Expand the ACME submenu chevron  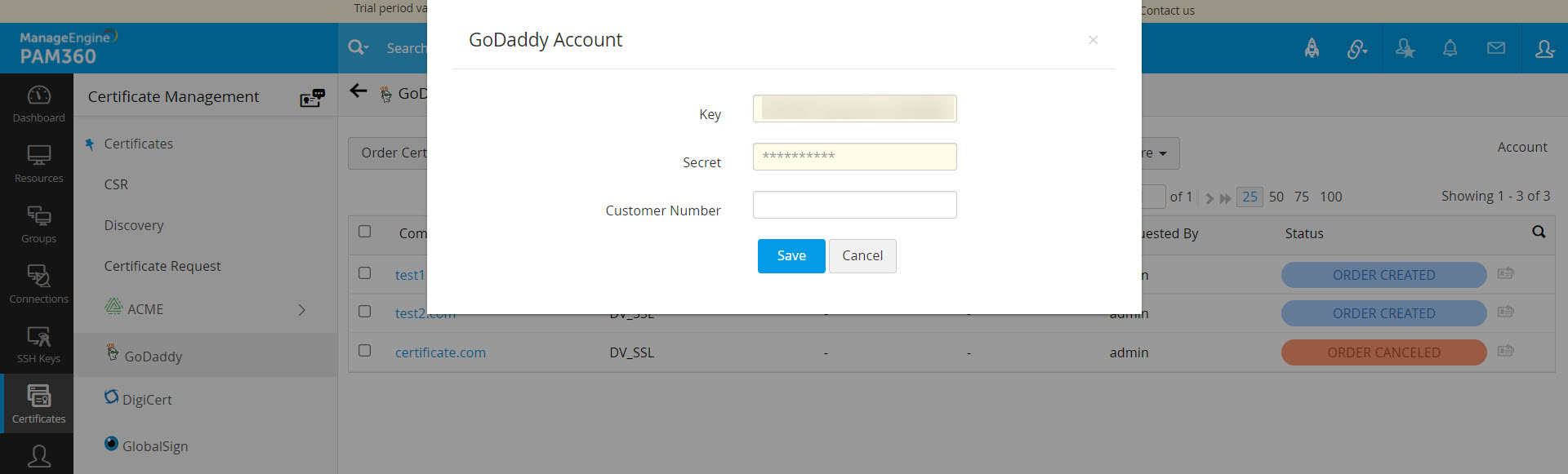pyautogui.click(x=302, y=310)
